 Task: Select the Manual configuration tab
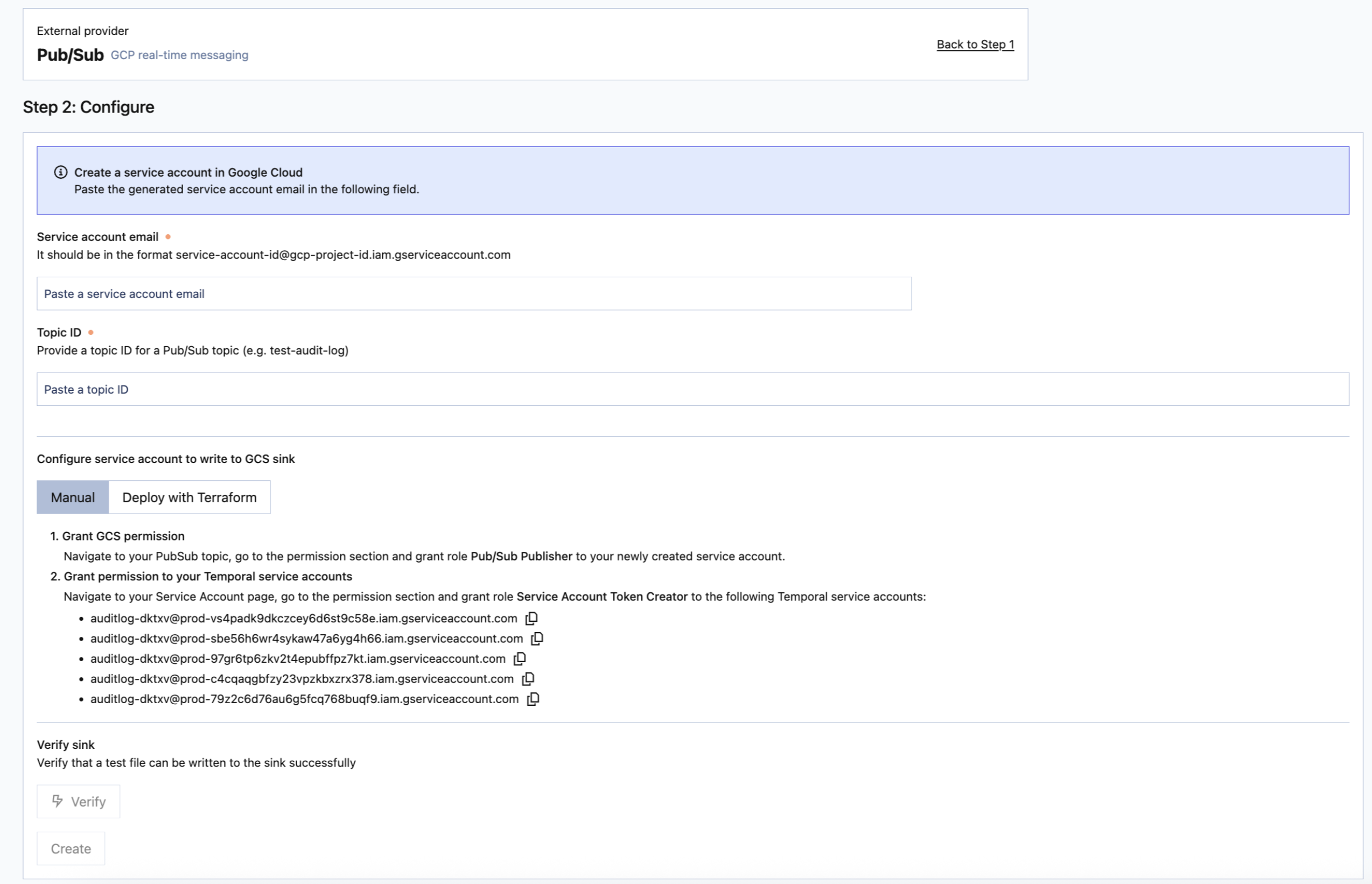(72, 497)
